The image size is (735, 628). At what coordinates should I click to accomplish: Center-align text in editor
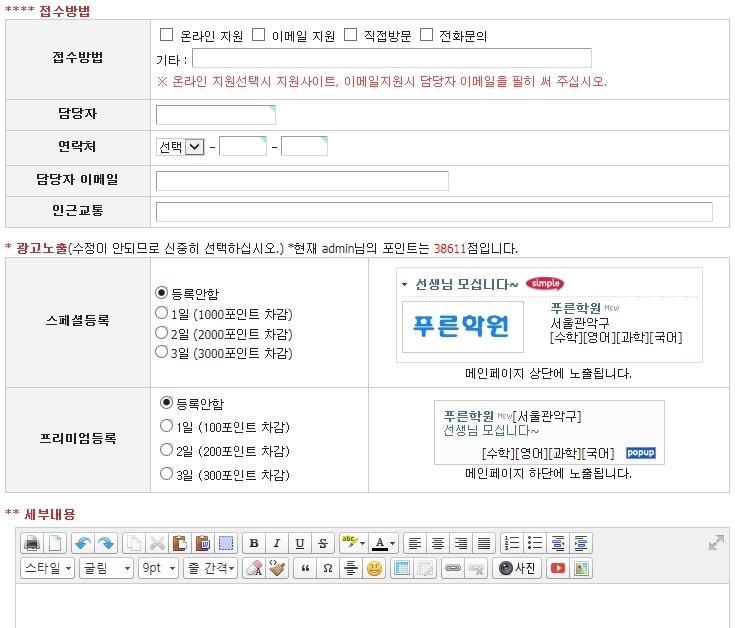(438, 543)
